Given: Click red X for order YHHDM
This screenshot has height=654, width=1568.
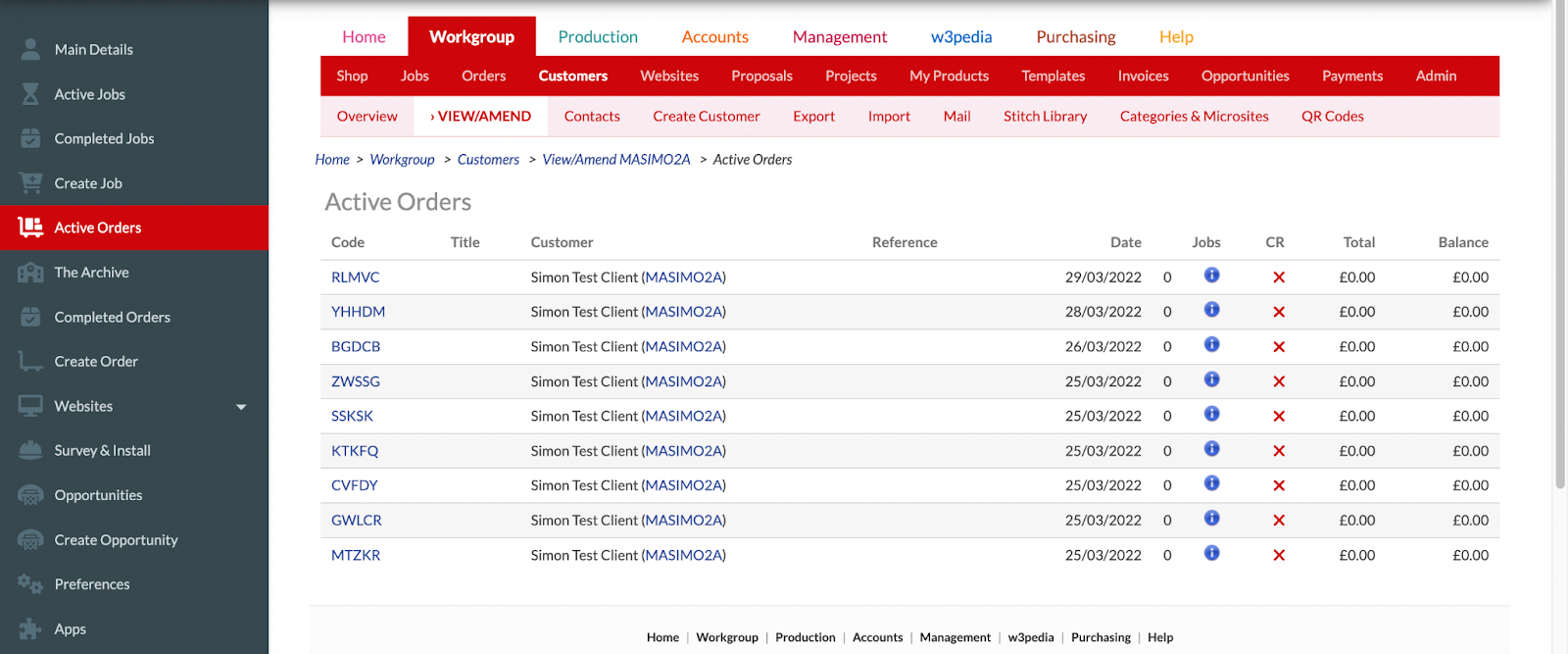Looking at the screenshot, I should (x=1279, y=312).
